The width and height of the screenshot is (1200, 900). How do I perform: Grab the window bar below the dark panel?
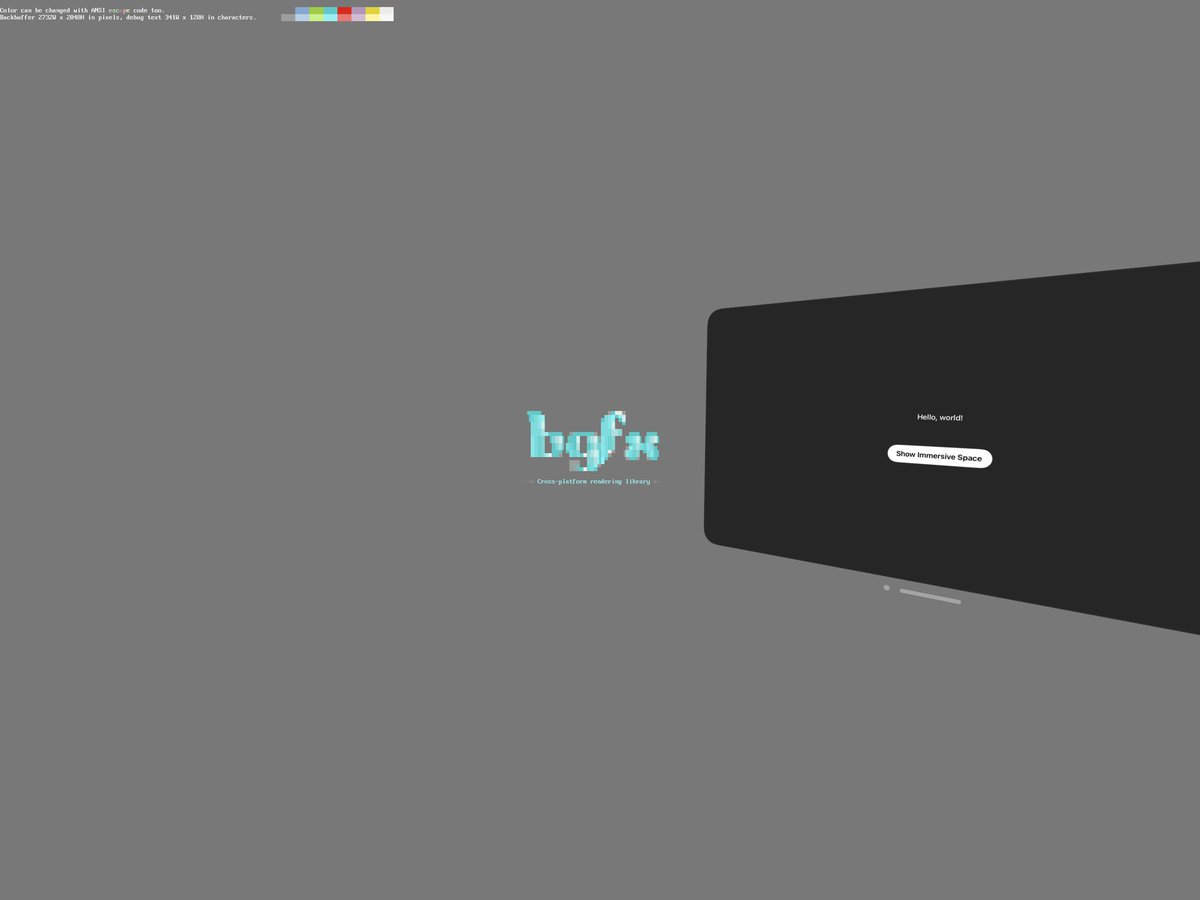tap(930, 596)
